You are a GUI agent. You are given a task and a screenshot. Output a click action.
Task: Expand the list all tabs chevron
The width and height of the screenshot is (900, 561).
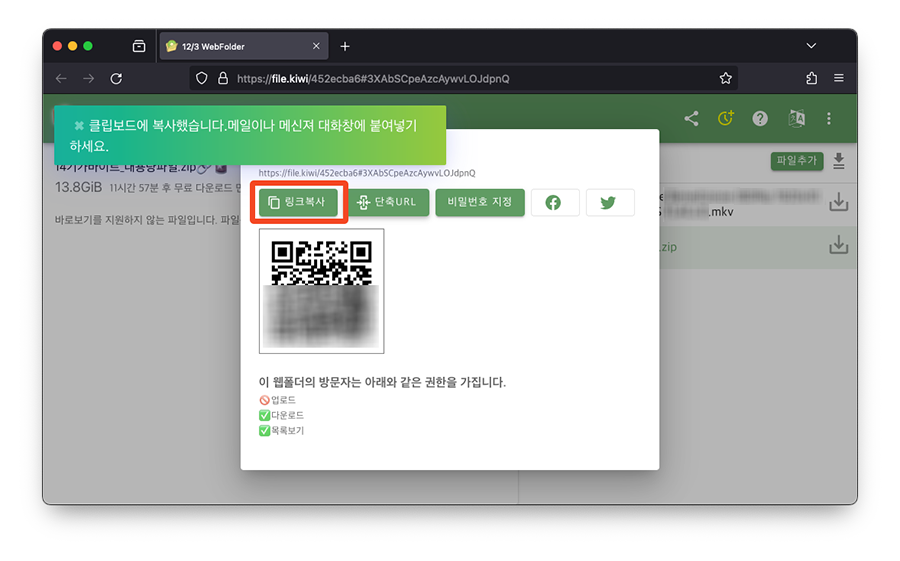811,46
